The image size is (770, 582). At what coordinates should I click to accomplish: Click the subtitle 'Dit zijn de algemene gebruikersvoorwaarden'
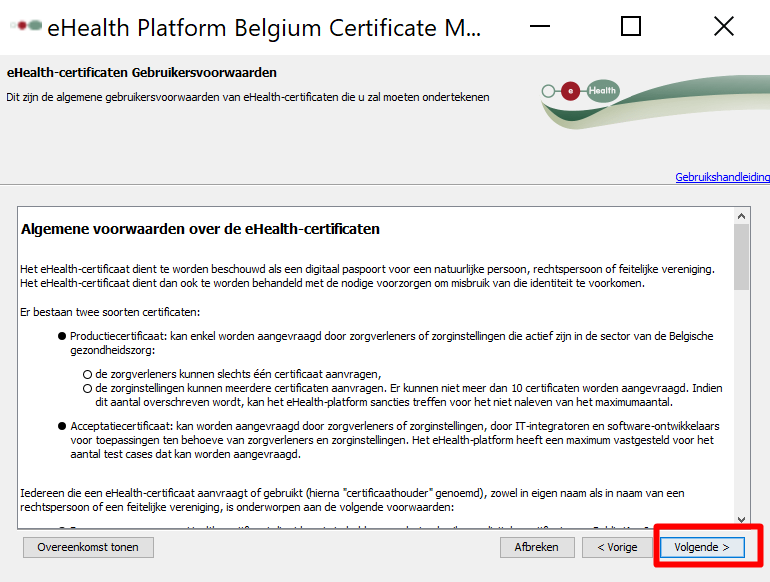(248, 97)
